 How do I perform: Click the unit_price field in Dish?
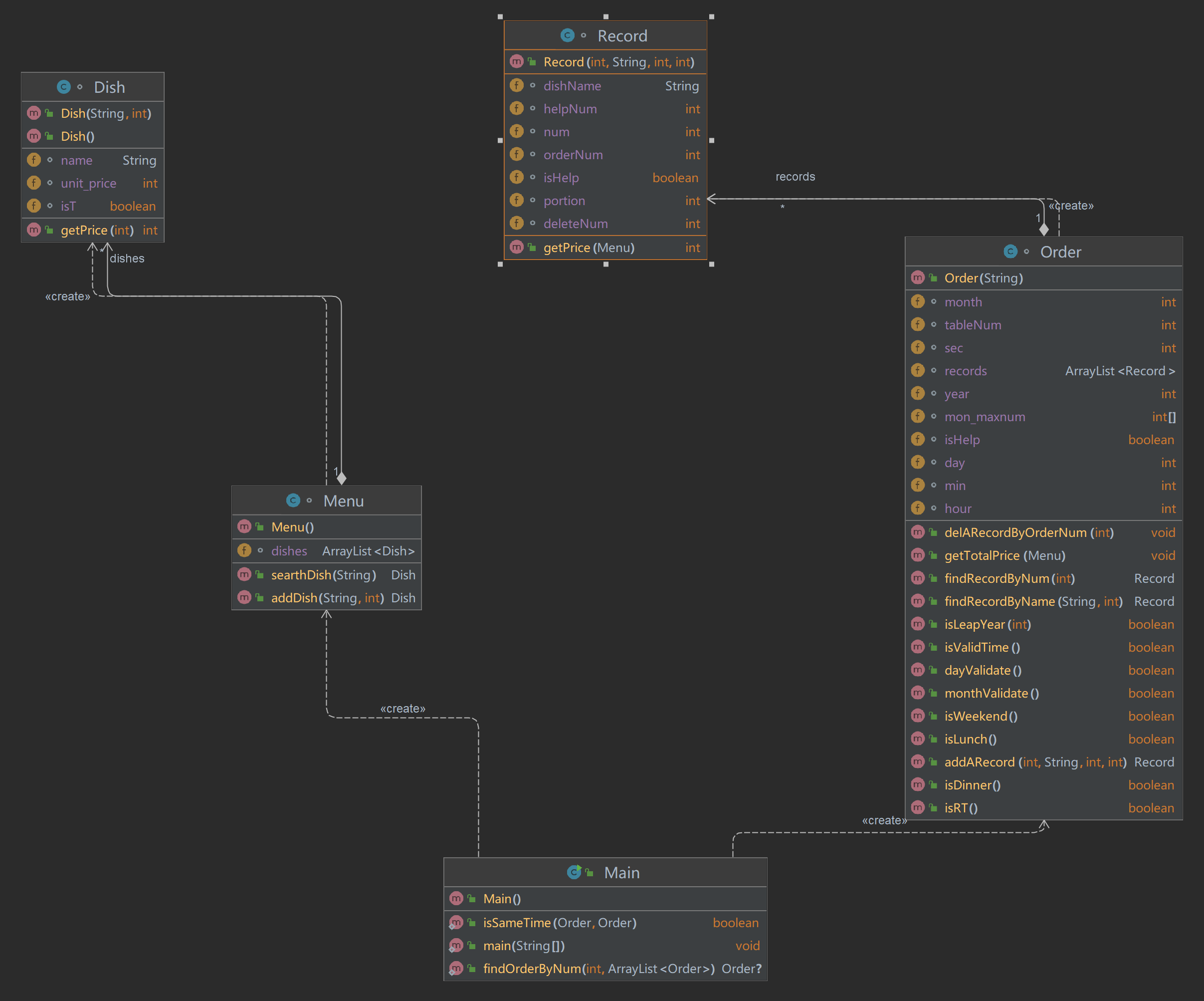pos(89,183)
